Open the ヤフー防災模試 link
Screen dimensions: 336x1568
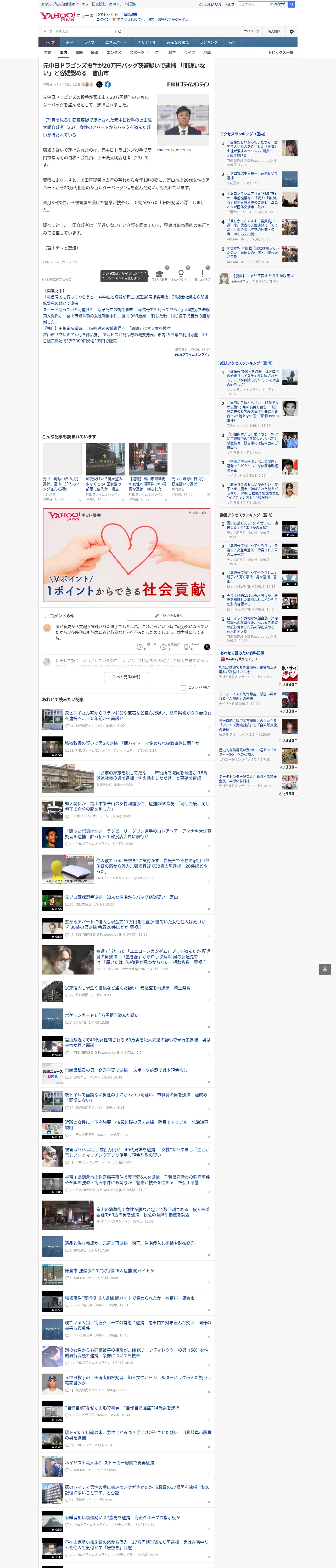click(x=94, y=4)
